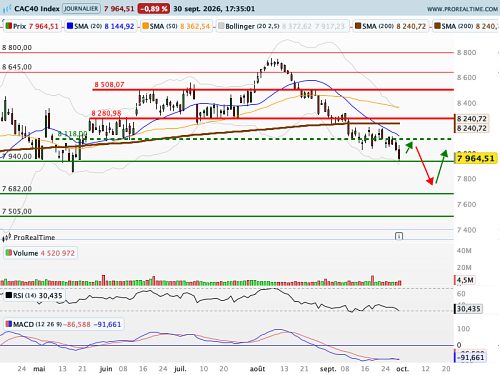Click the blue SMA (20) color swatch
This screenshot has height=375, width=500.
[70, 26]
